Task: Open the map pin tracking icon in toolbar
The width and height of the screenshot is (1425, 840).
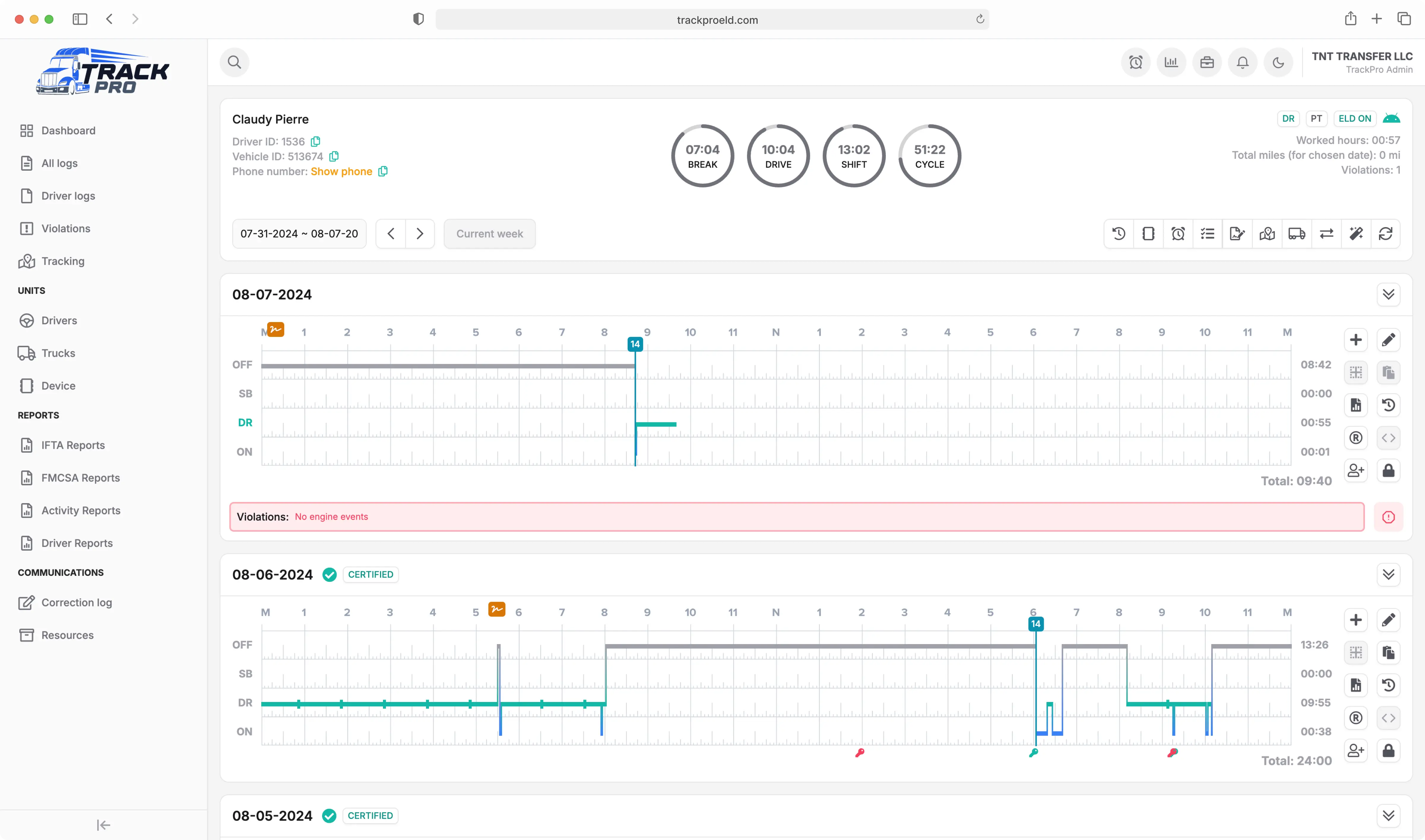Action: 1266,234
